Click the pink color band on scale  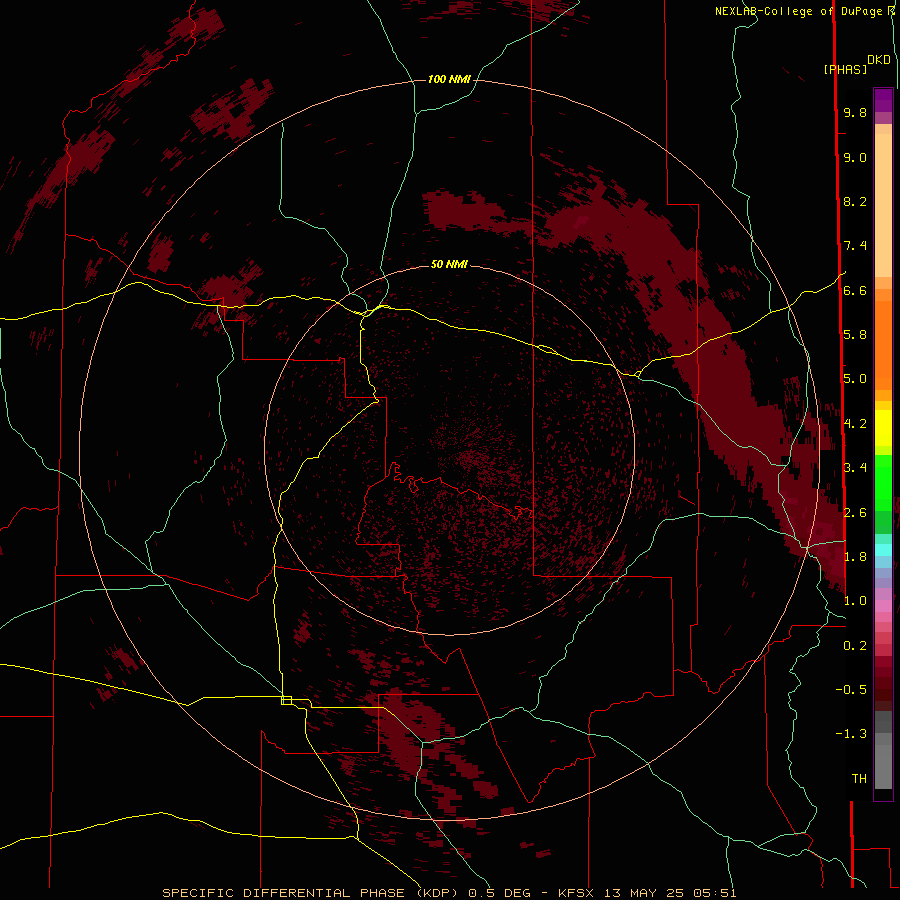point(883,606)
